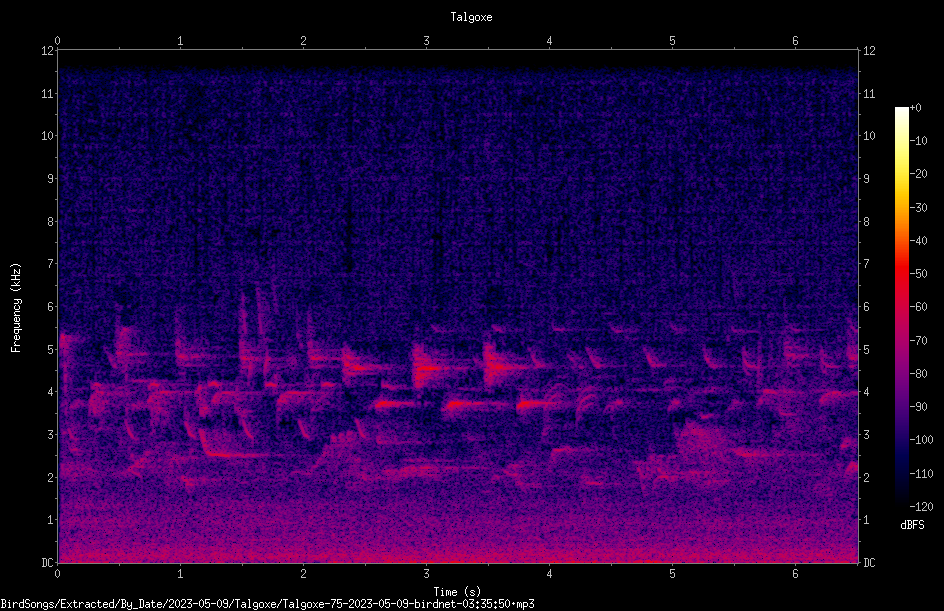
Task: Click the -120 label on the color scale
Action: click(x=920, y=506)
